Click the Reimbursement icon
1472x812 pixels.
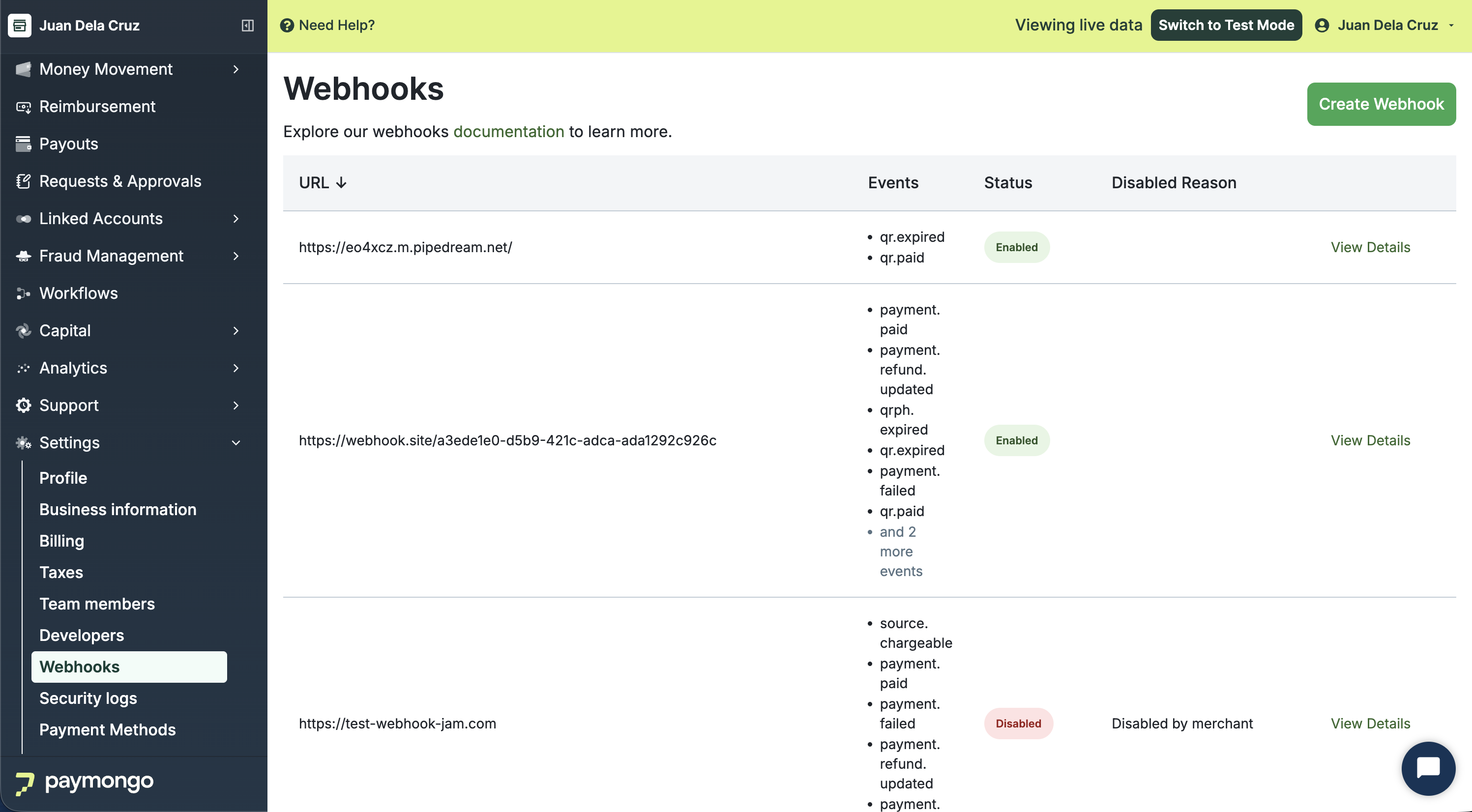click(24, 107)
